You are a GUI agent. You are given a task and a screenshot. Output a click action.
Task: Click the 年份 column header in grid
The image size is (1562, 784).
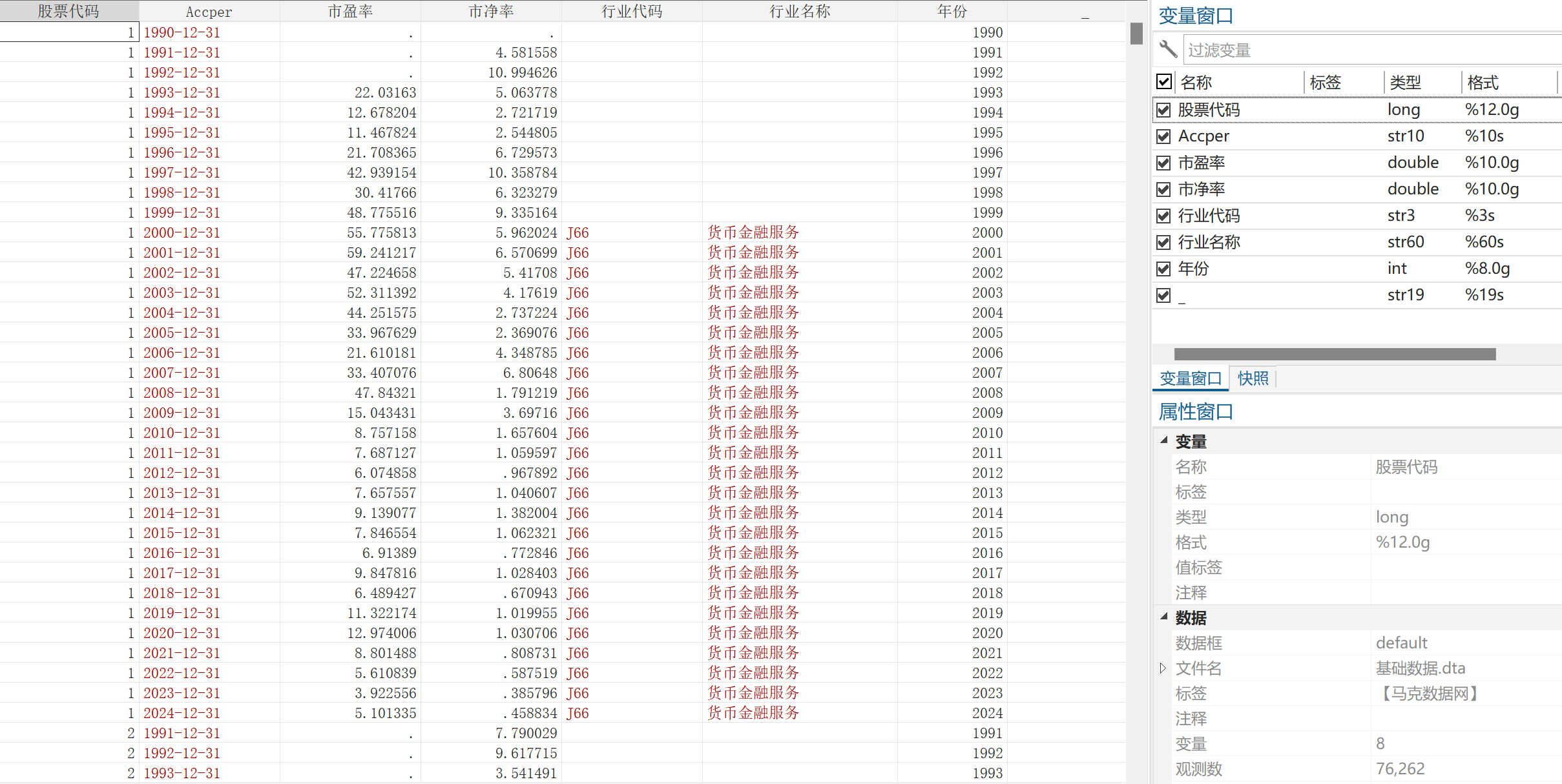point(952,11)
